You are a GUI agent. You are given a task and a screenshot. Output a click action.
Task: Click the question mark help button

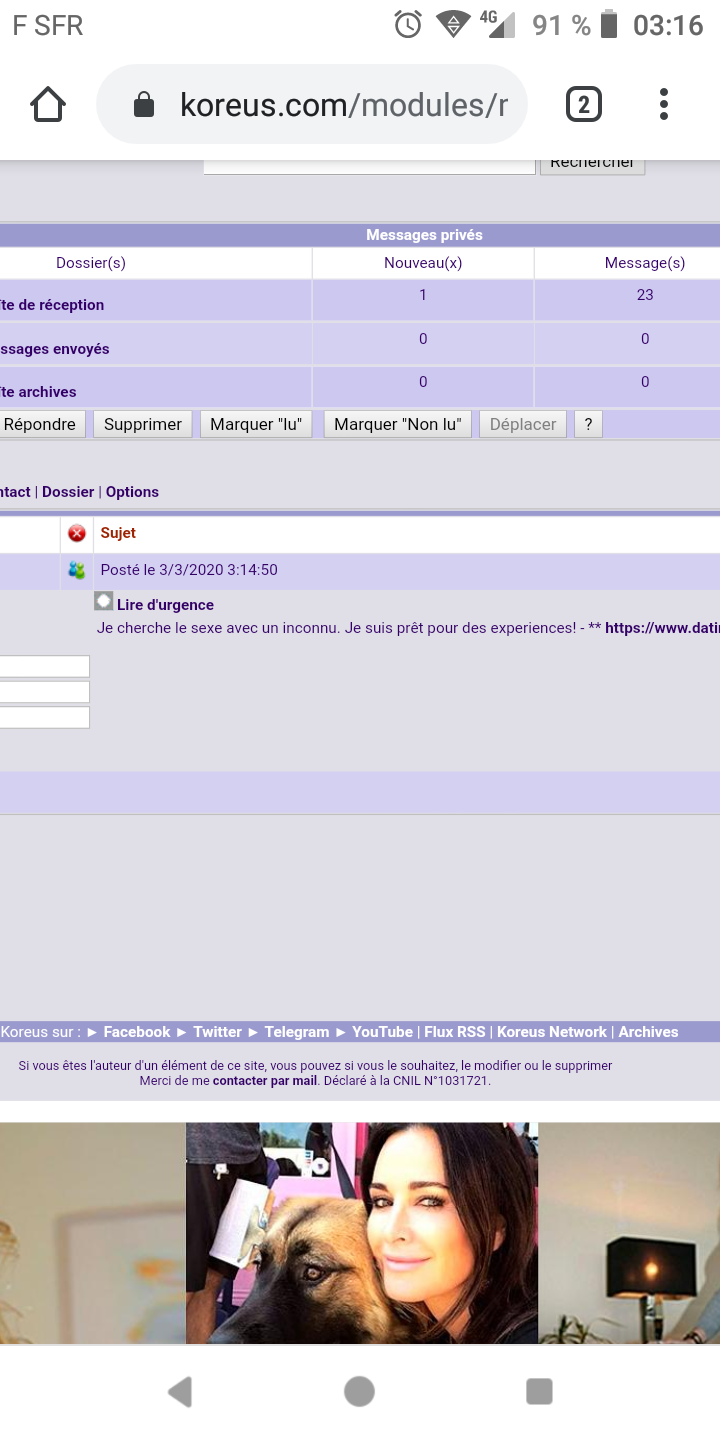[x=588, y=424]
